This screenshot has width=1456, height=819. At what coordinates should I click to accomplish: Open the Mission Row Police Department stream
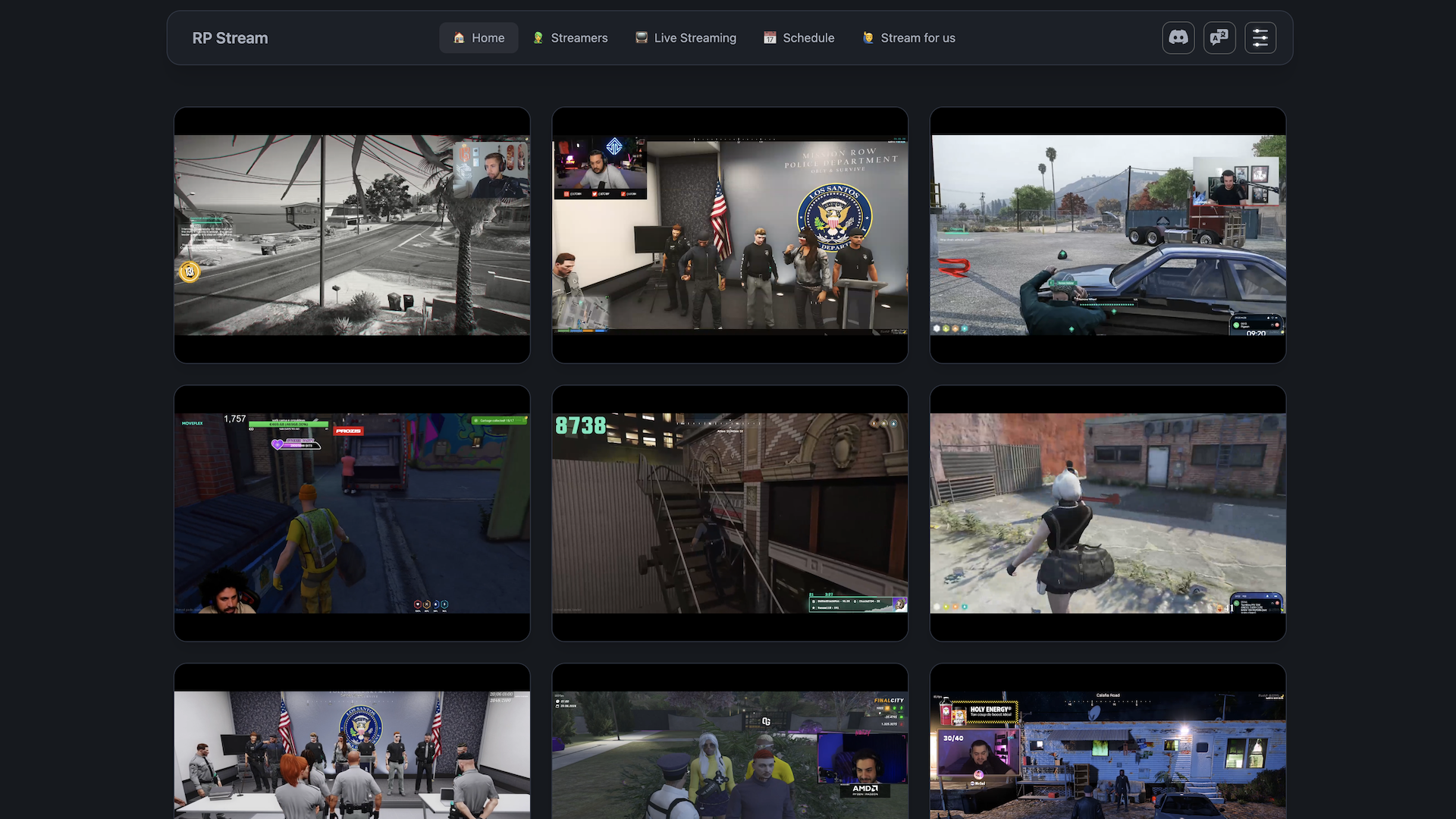(730, 235)
